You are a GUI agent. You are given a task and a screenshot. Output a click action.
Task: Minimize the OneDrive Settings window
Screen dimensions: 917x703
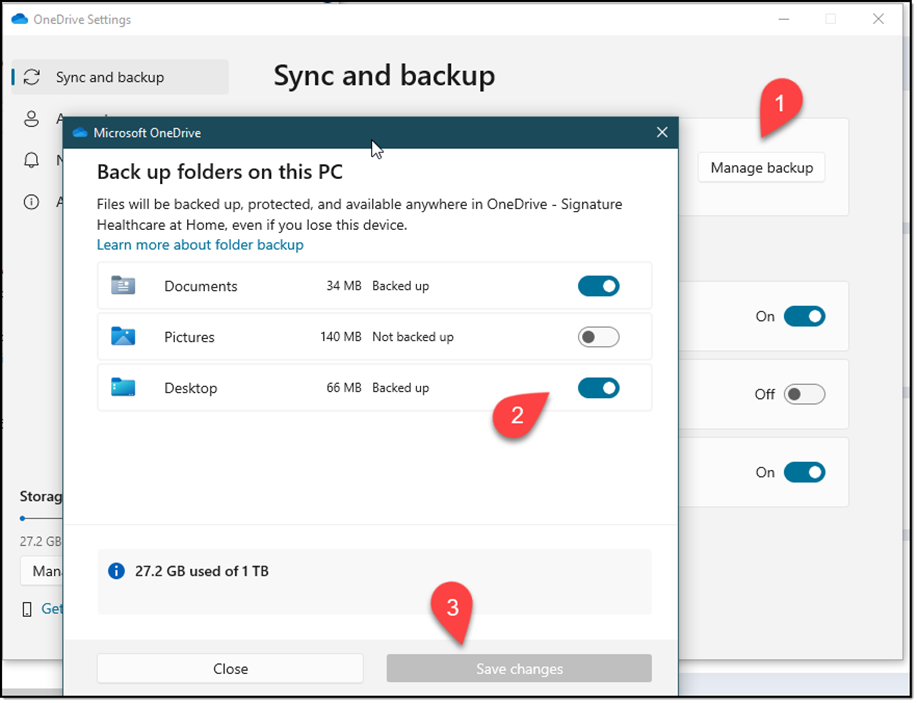point(785,19)
